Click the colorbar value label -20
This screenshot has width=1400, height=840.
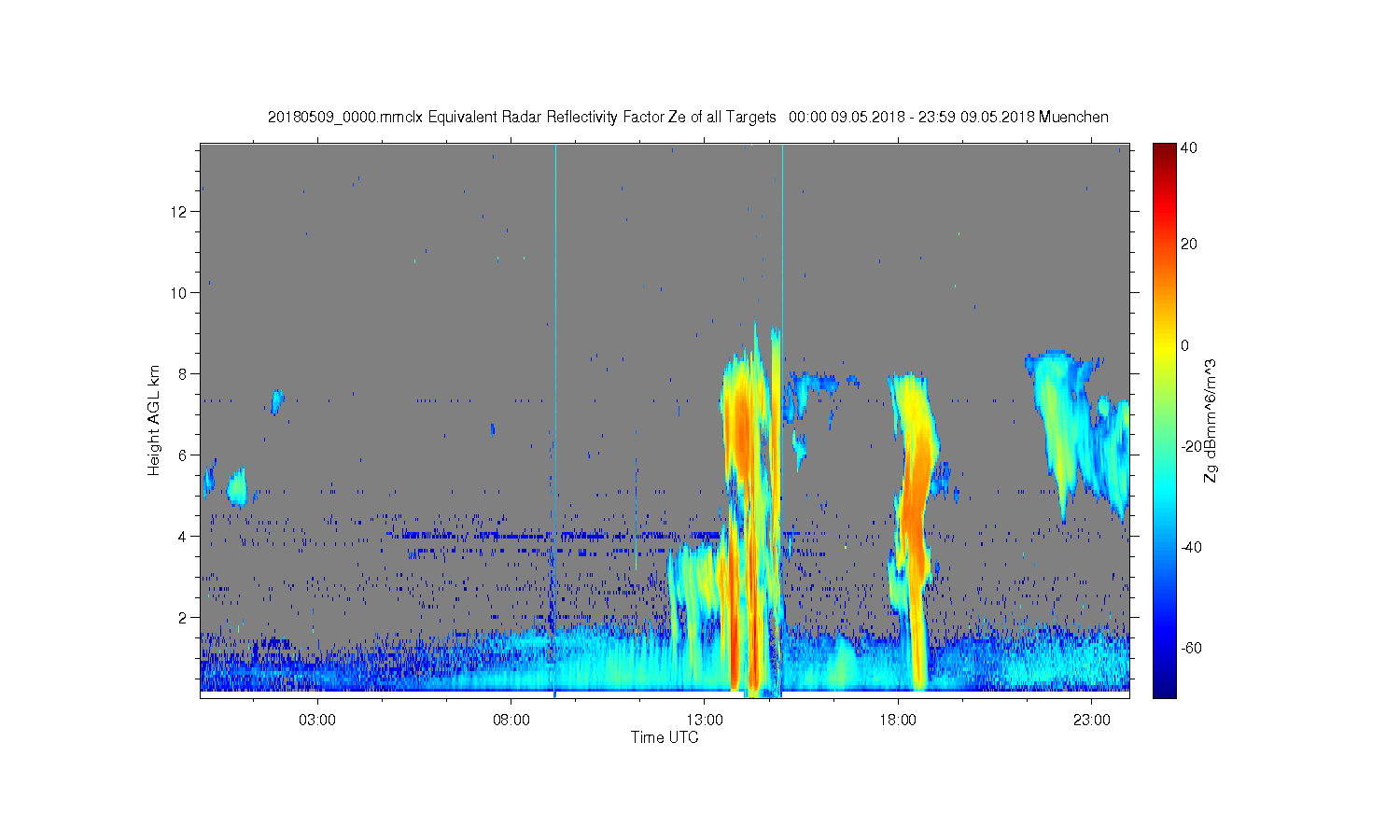[x=1191, y=446]
